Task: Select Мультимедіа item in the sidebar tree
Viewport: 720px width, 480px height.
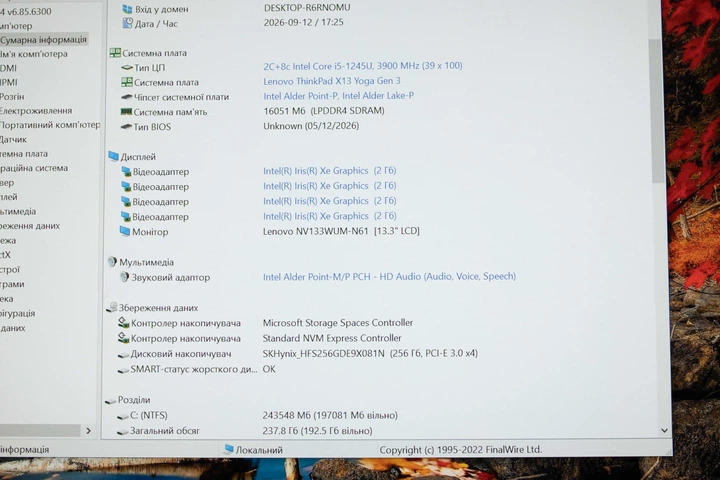Action: (18, 211)
